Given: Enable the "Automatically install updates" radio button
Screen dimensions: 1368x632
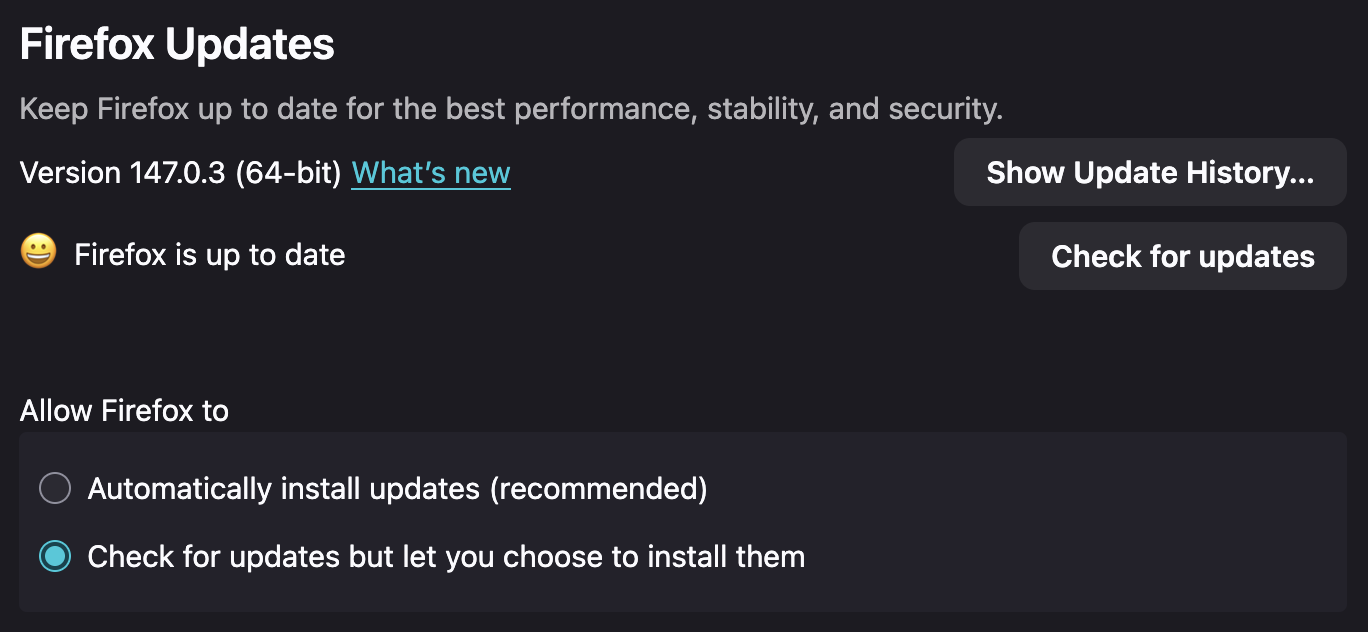Looking at the screenshot, I should [x=55, y=489].
